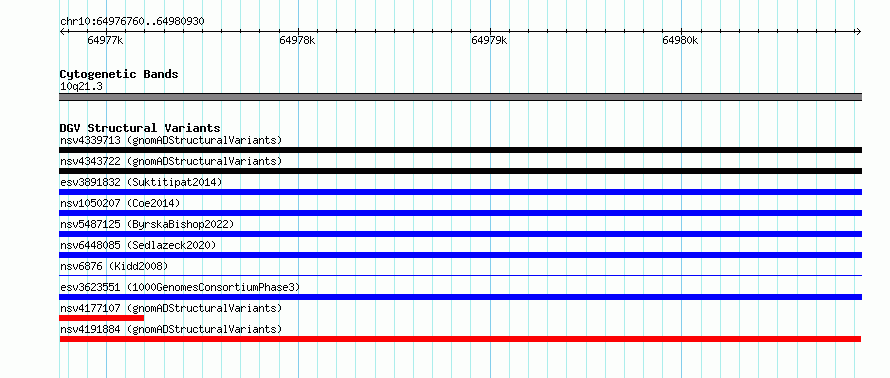Screen dimensions: 890x378
Task: Click the 64980k ruler tick label
Action: pyautogui.click(x=681, y=40)
